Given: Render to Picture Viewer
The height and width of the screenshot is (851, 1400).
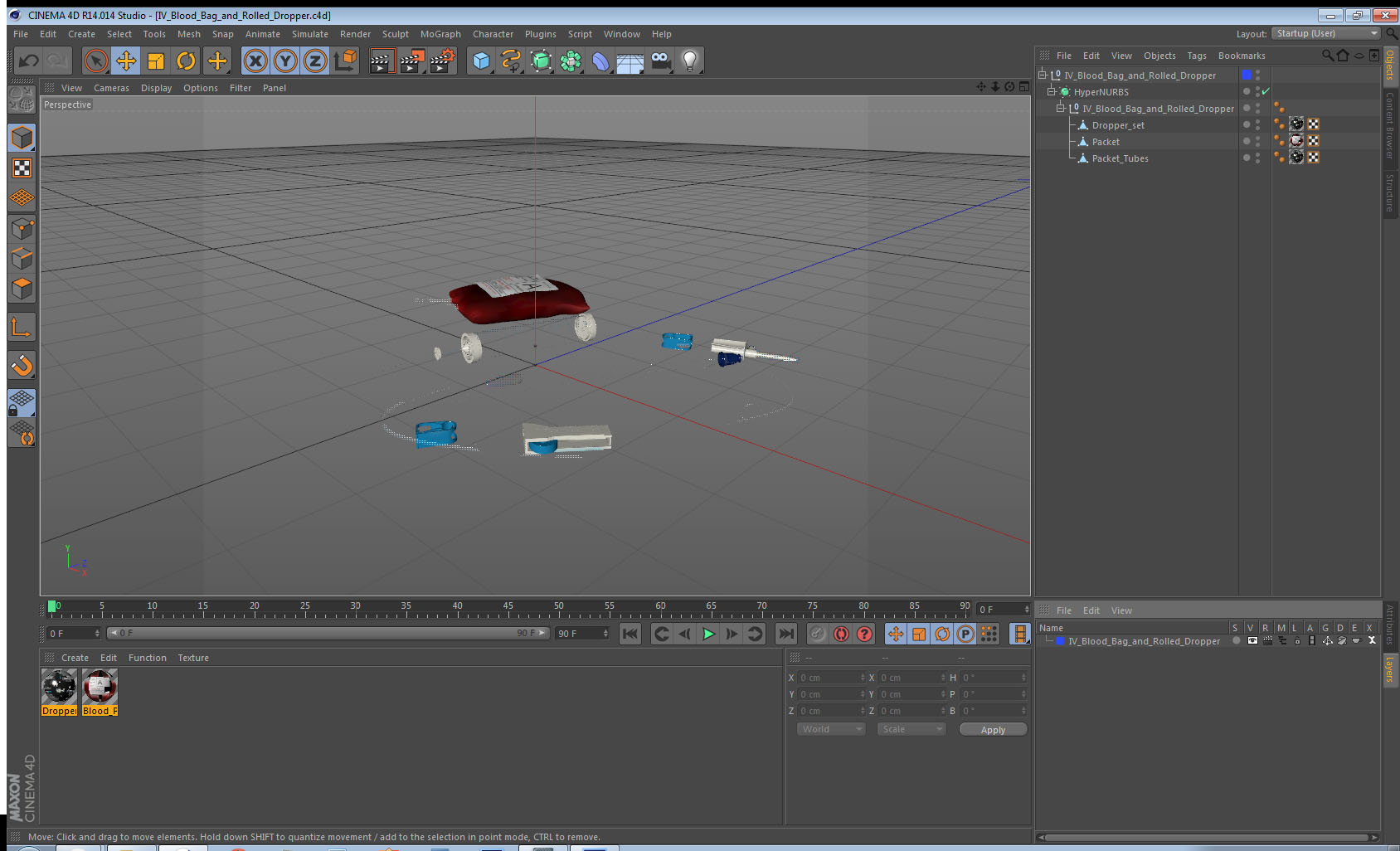Looking at the screenshot, I should [412, 61].
